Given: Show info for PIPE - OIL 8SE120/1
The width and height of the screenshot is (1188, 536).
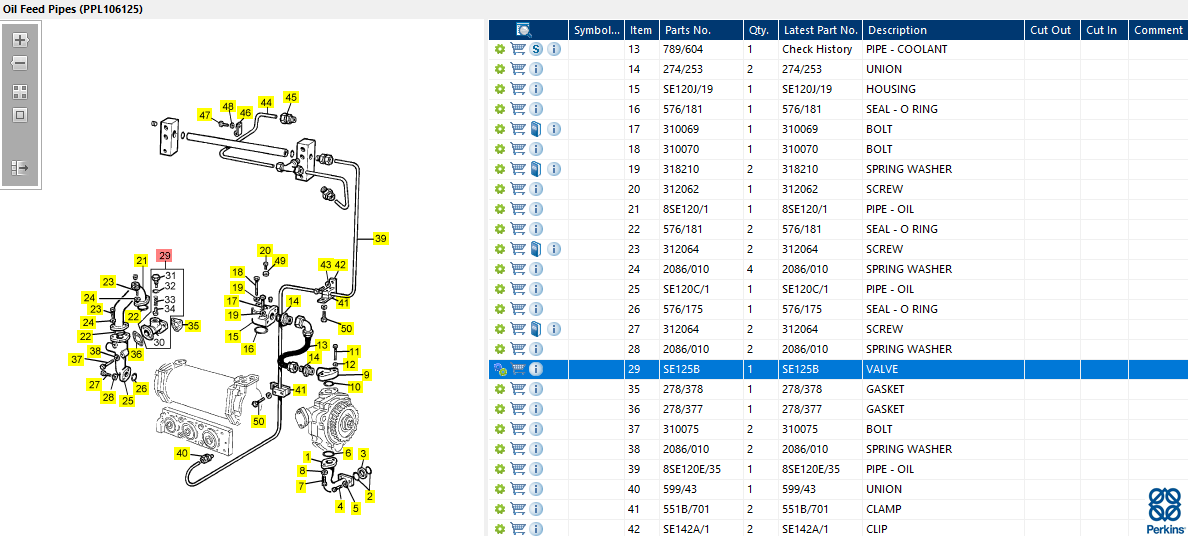Looking at the screenshot, I should (536, 209).
